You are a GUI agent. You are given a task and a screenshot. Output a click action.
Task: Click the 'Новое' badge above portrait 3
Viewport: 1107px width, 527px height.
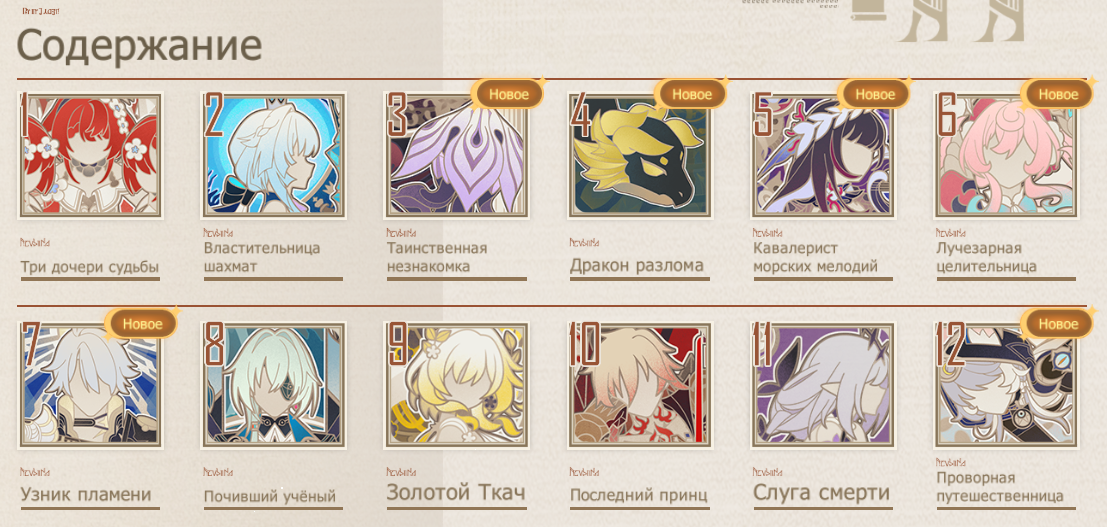coord(509,95)
